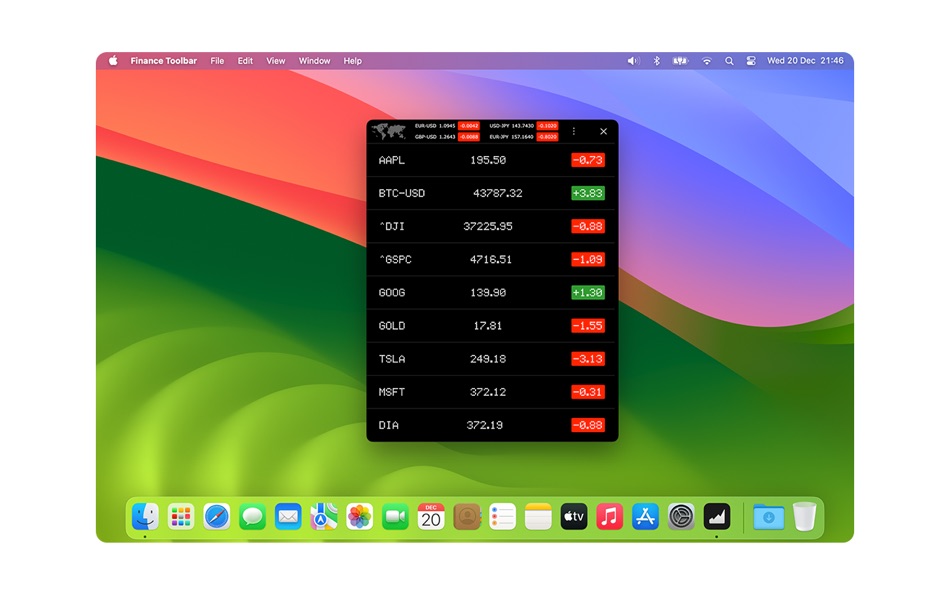The height and width of the screenshot is (594, 950).
Task: Click the TSLA price 249.18
Action: [x=488, y=359]
